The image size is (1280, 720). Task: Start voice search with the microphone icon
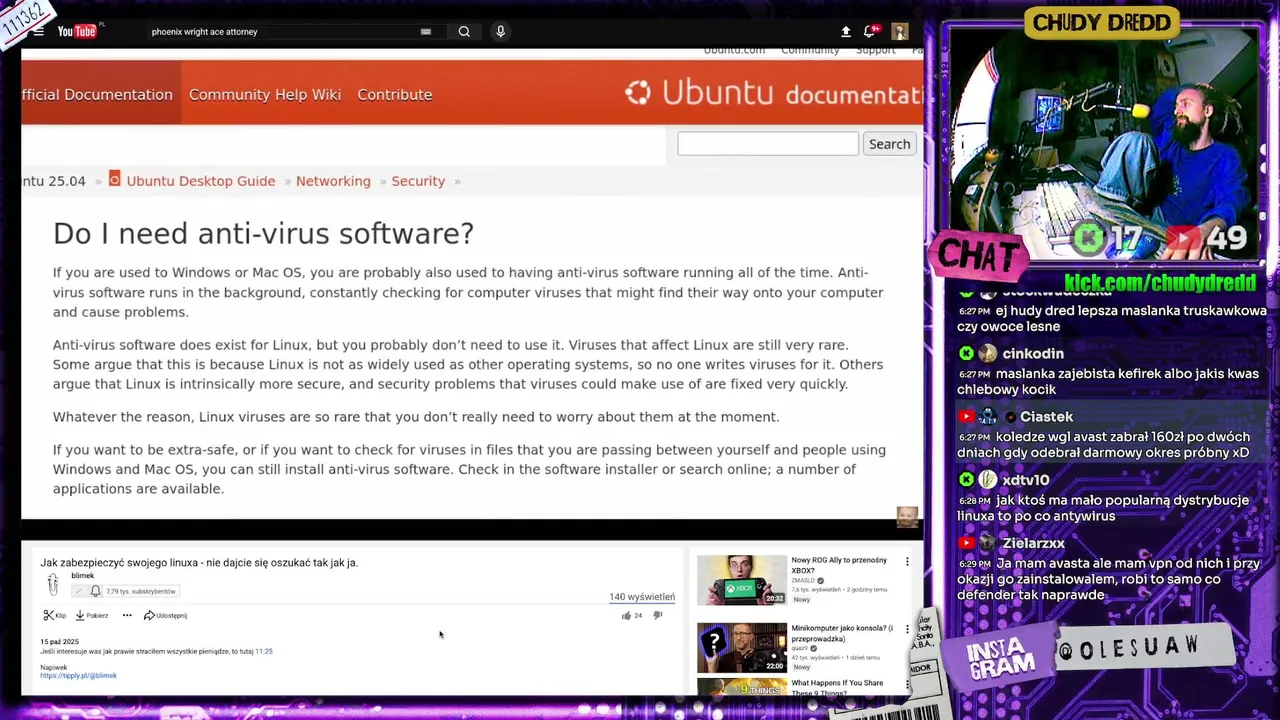point(500,32)
